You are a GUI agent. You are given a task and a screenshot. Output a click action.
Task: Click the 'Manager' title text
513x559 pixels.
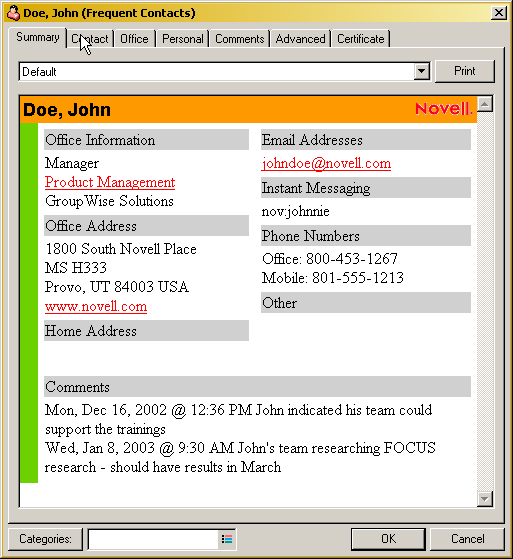72,163
